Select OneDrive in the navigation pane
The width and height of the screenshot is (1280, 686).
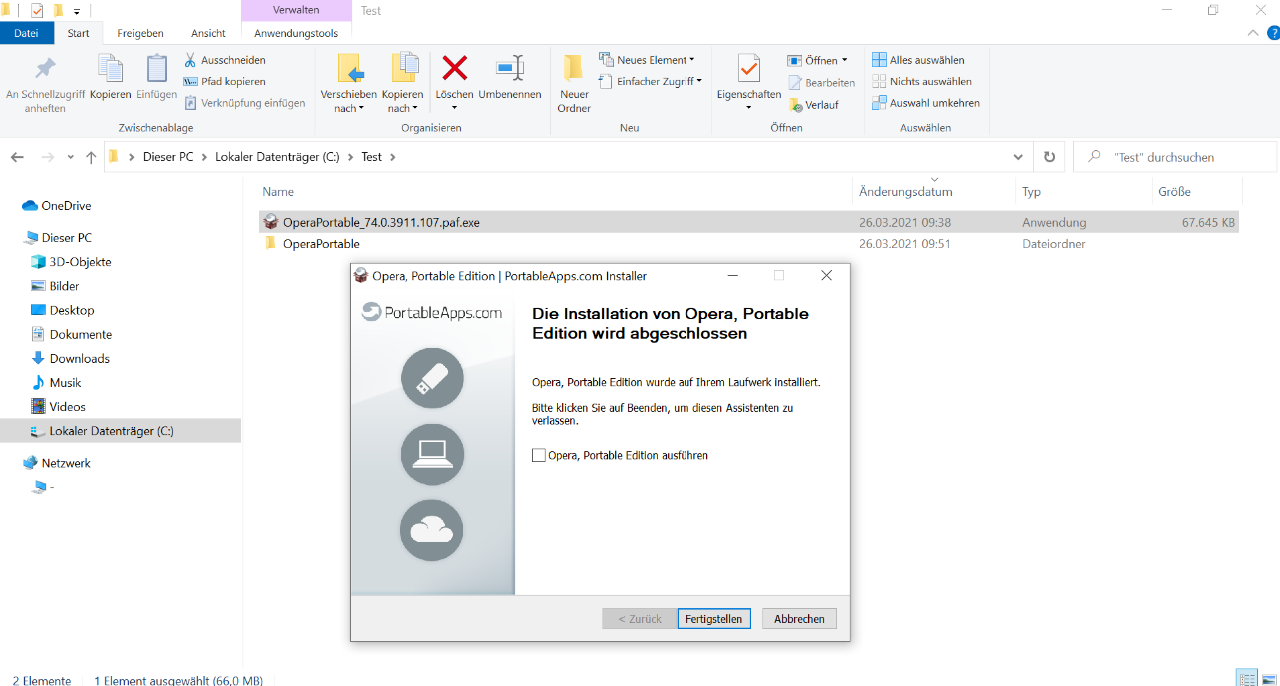(66, 206)
